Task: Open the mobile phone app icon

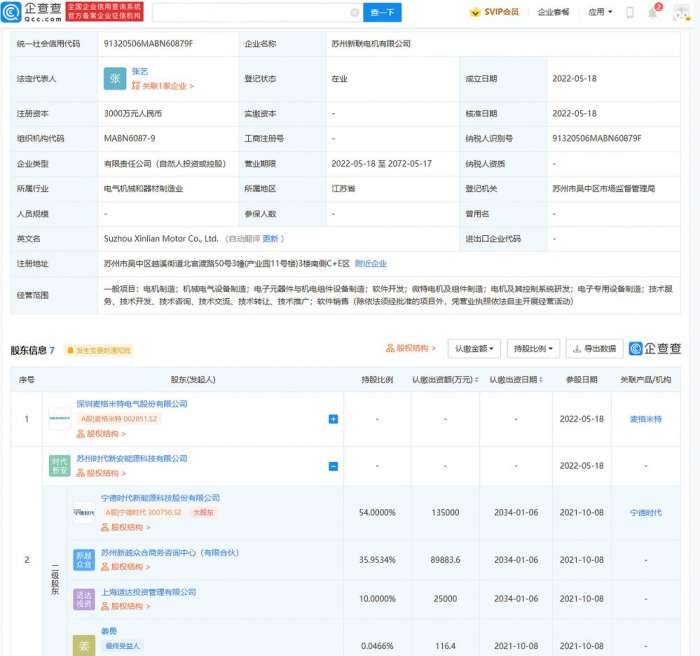Action: (x=629, y=13)
